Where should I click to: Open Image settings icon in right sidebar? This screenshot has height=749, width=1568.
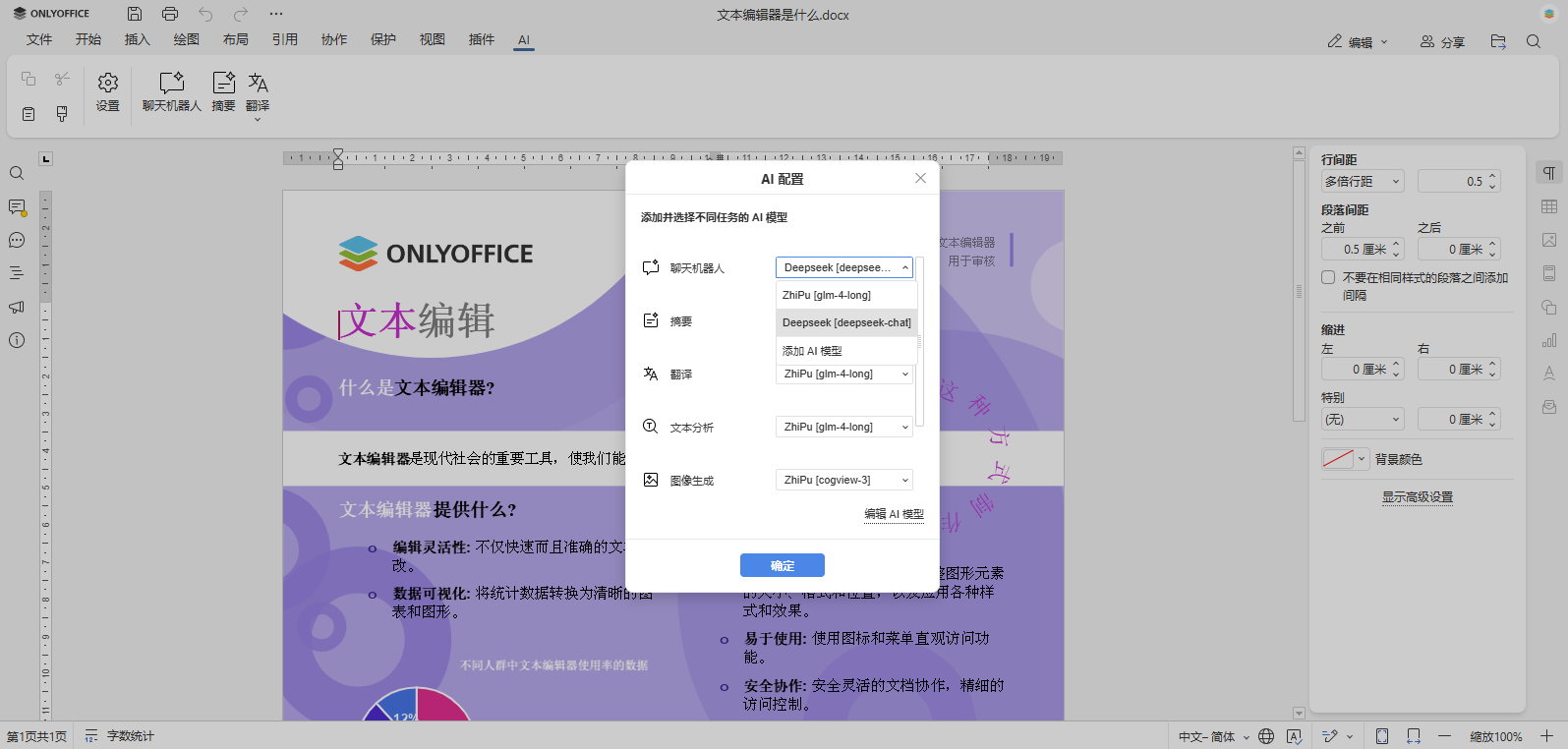coord(1549,240)
